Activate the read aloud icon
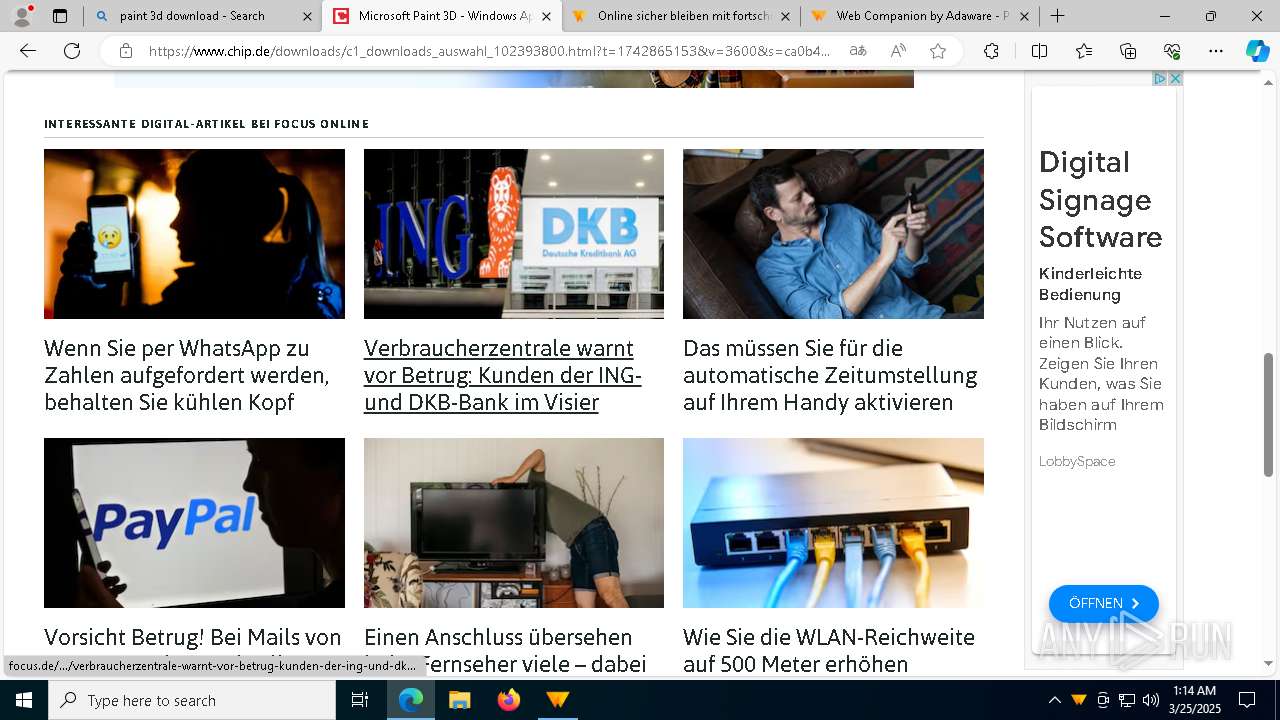Image resolution: width=1280 pixels, height=720 pixels. [898, 51]
